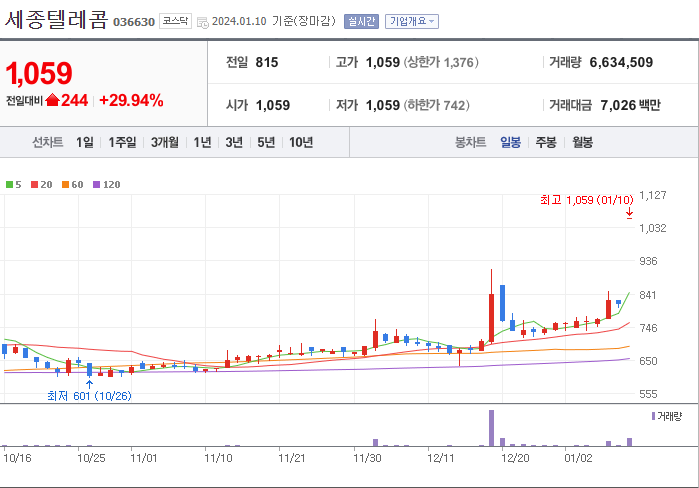Select the 3년 line chart period
Viewport: 699px width, 488px height.
click(234, 143)
